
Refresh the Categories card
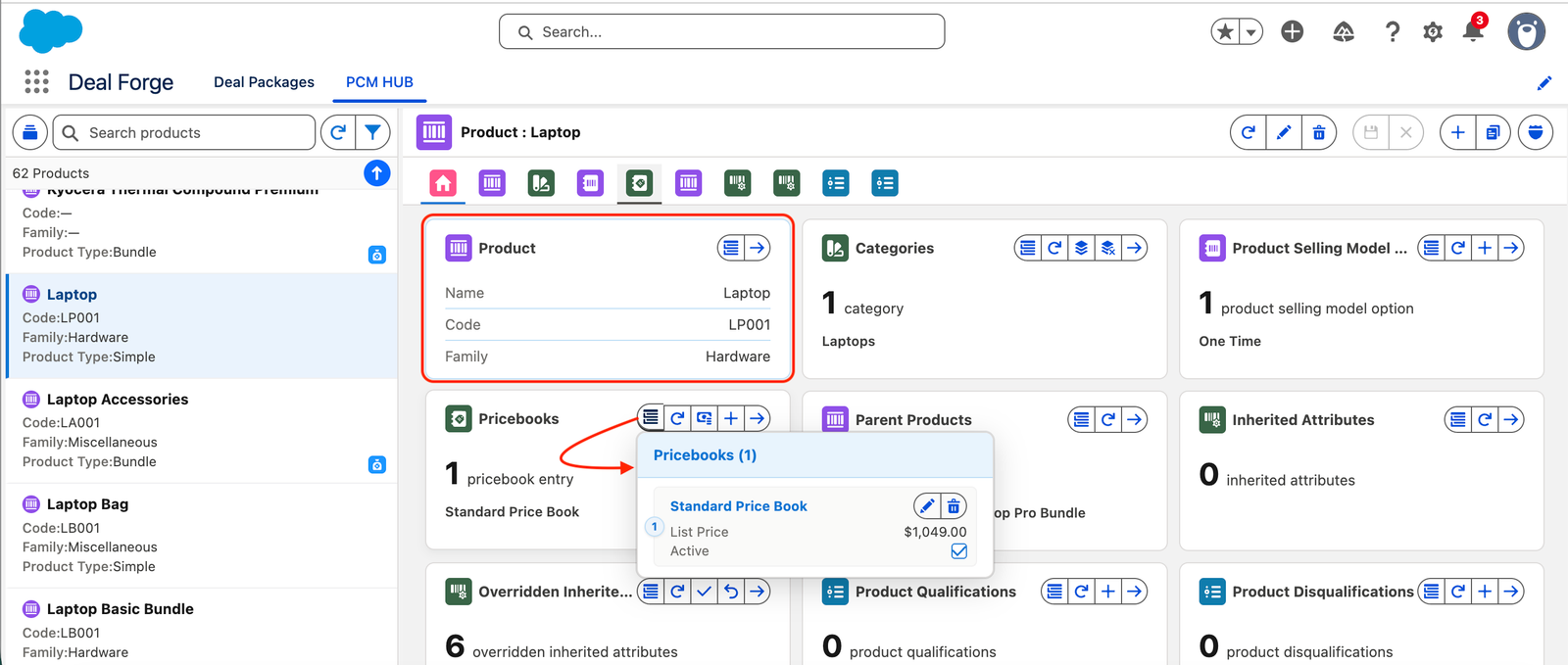(1054, 248)
